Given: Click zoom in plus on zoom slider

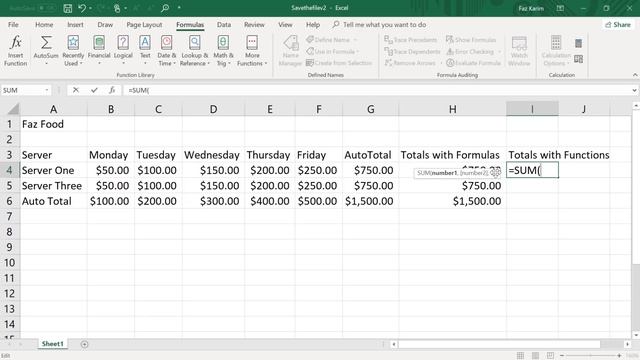Looking at the screenshot, I should 619,356.
